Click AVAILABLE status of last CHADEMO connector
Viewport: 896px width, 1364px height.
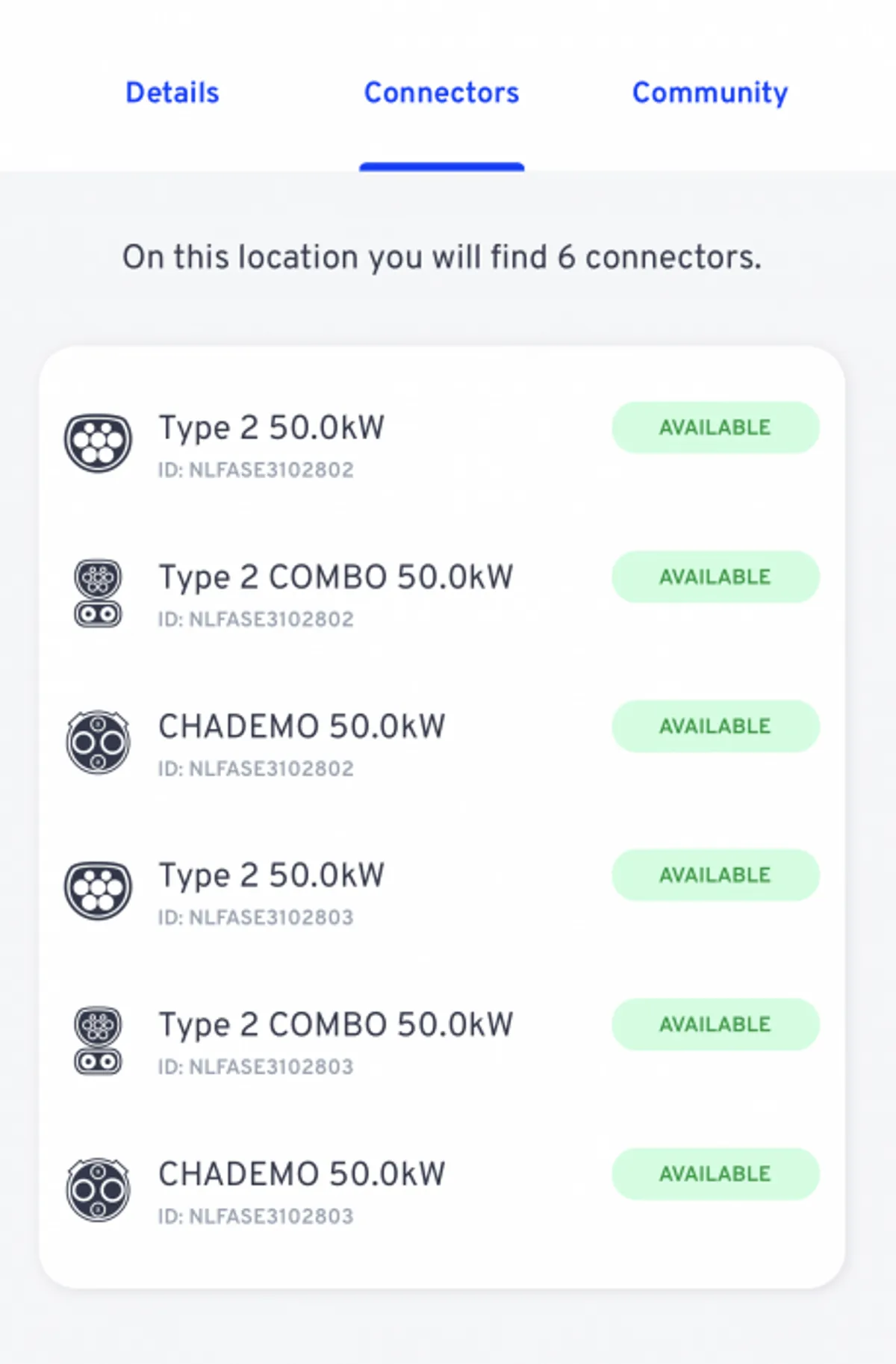click(x=715, y=1174)
